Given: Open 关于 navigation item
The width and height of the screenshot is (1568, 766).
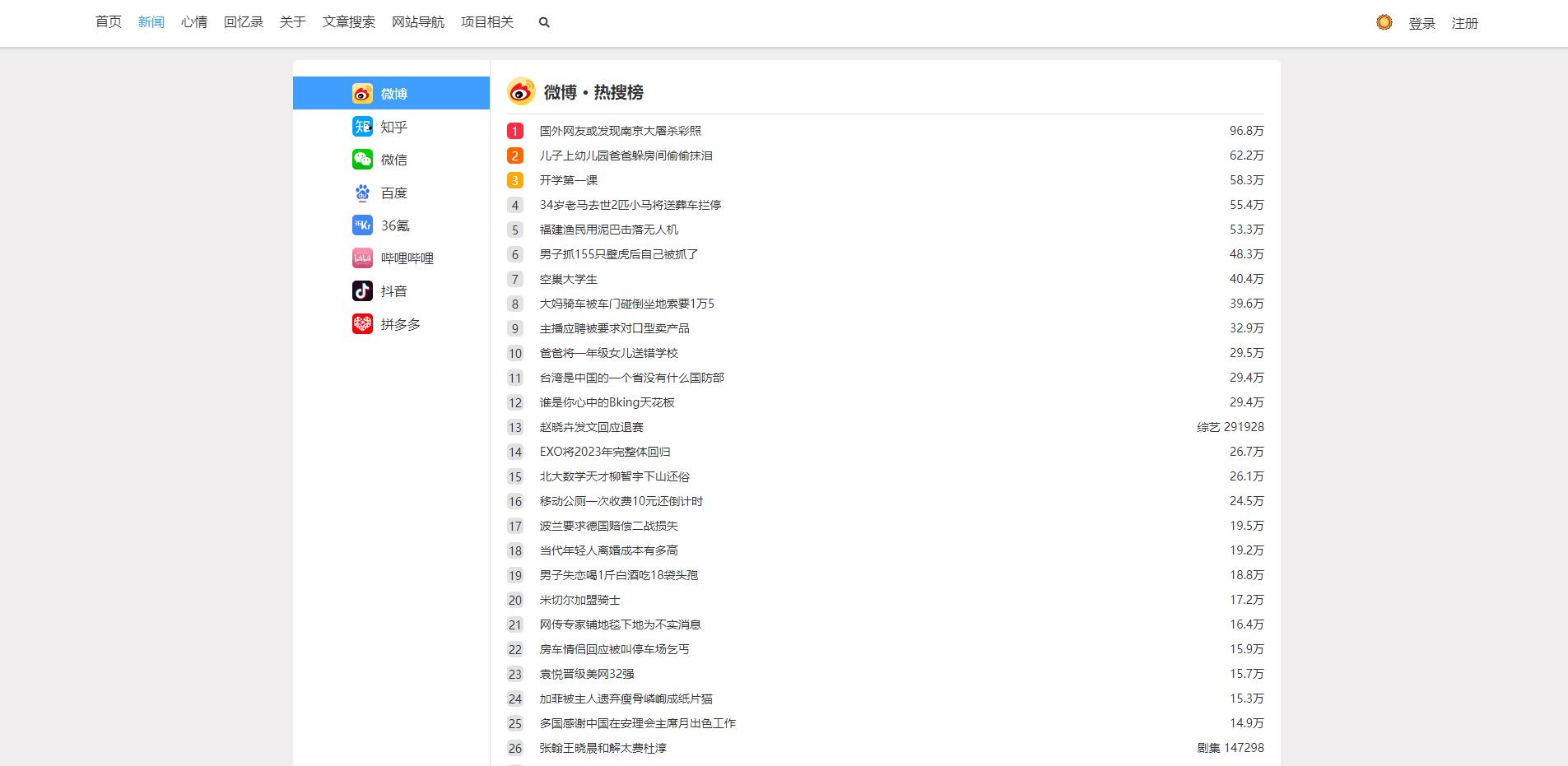Looking at the screenshot, I should tap(293, 22).
